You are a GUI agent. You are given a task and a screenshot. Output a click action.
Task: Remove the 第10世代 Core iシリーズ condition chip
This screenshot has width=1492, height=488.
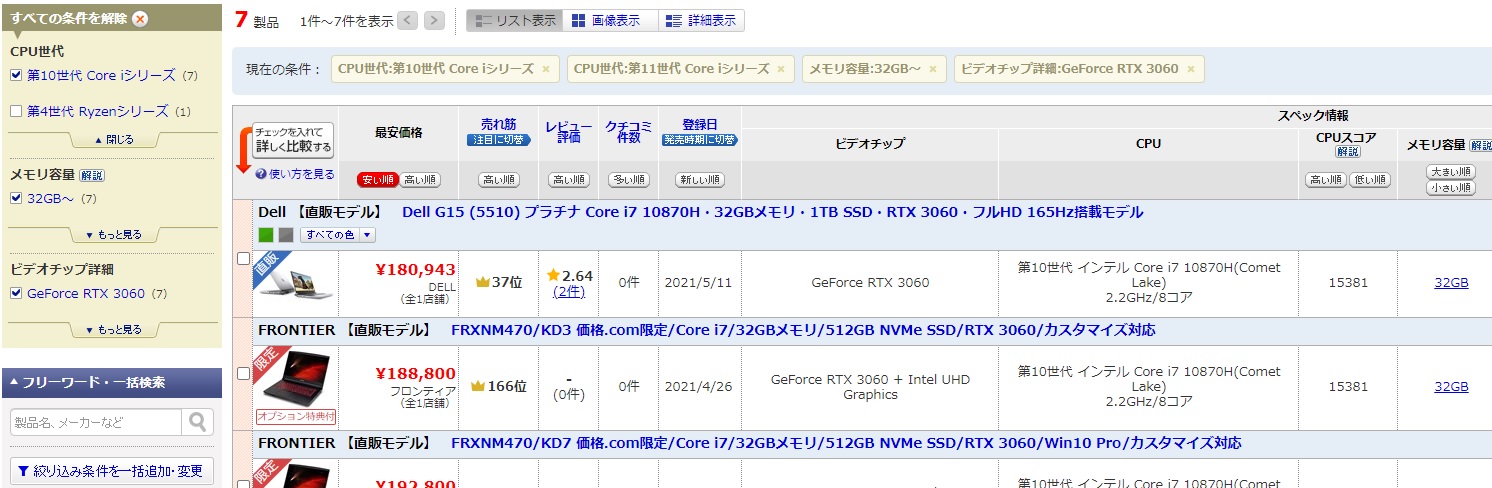546,69
